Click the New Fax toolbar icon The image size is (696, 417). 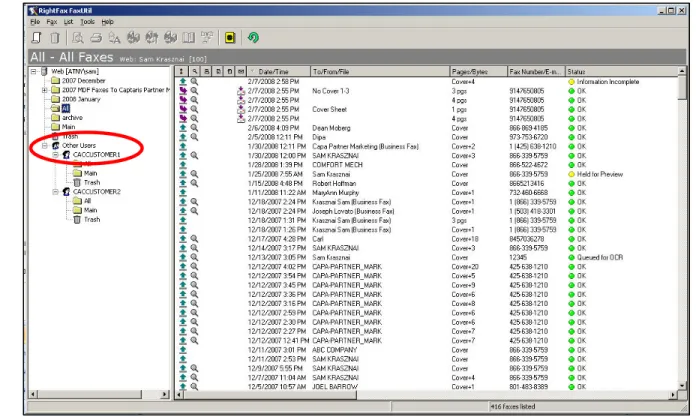pos(37,38)
